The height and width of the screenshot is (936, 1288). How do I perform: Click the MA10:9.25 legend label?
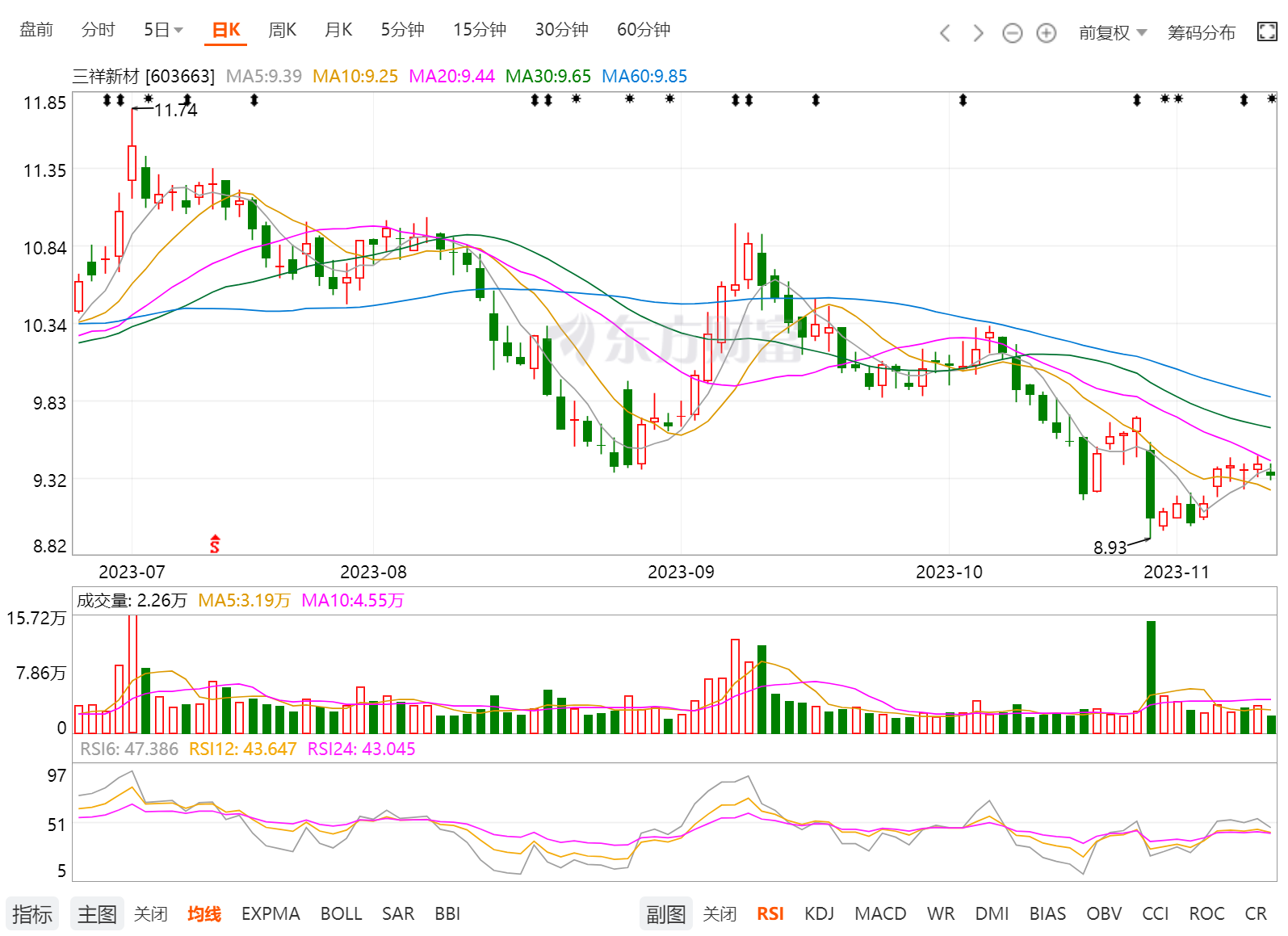coord(355,77)
